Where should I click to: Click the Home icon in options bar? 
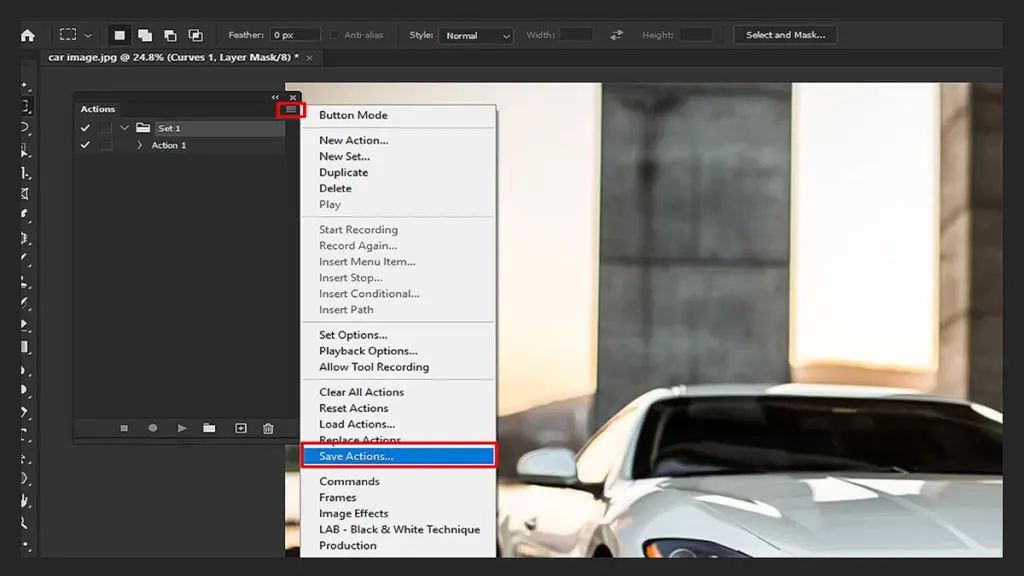coord(27,35)
